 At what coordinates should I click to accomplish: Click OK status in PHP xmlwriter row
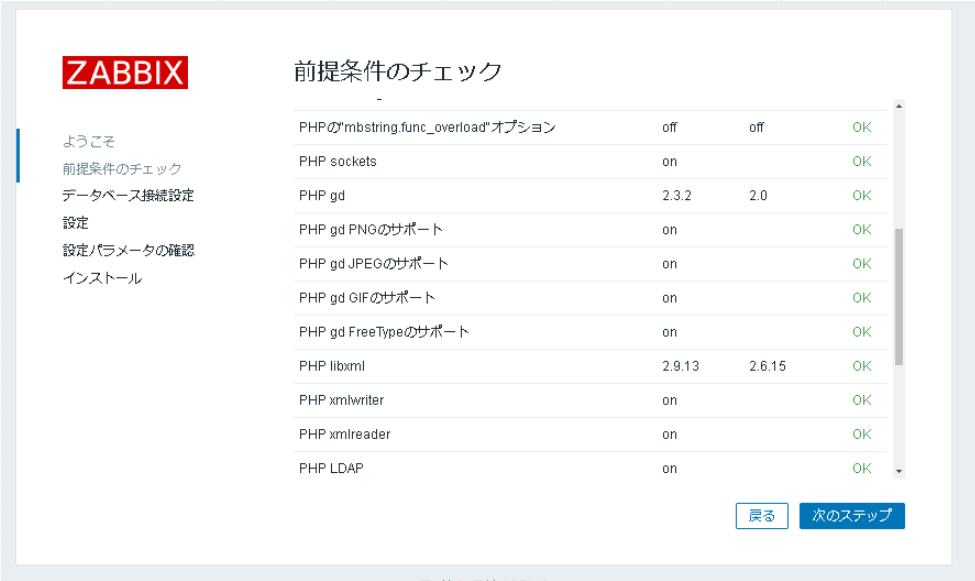pyautogui.click(x=862, y=401)
